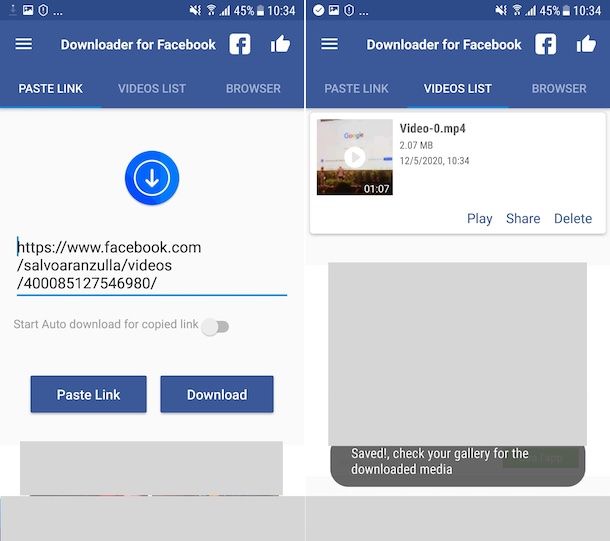Open hamburger menu in left phone screen
The height and width of the screenshot is (541, 610).
[24, 44]
